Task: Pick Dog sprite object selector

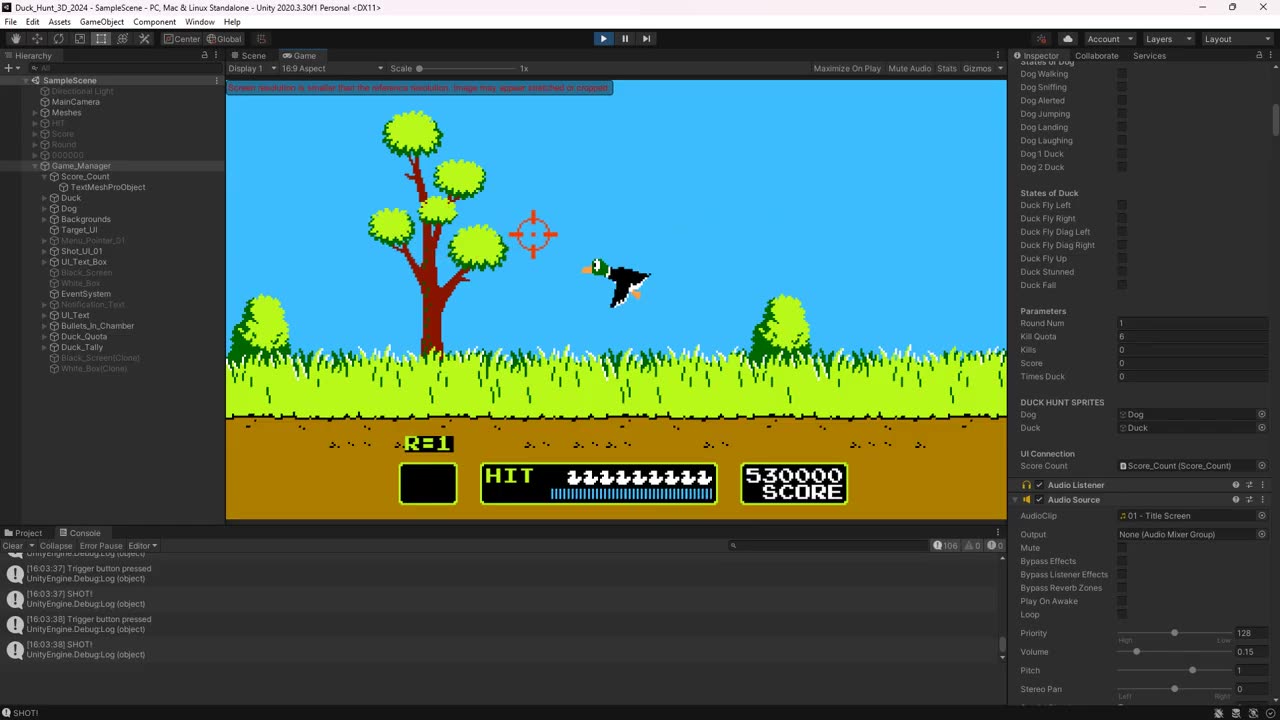Action: coord(1262,414)
